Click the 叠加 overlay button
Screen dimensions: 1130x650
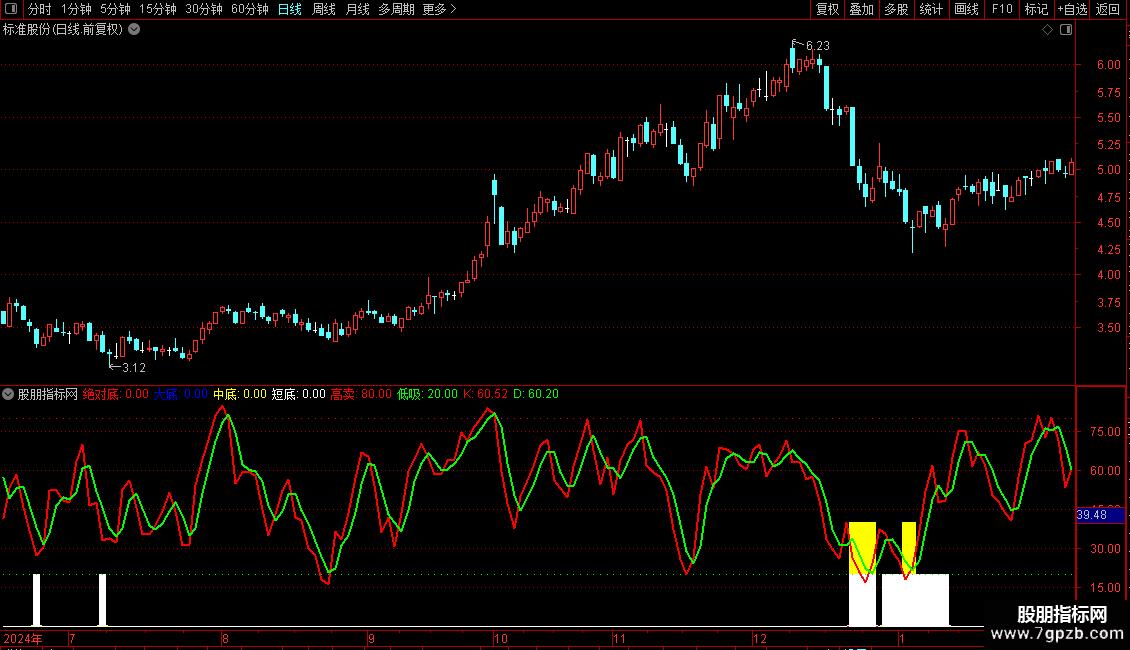click(862, 9)
